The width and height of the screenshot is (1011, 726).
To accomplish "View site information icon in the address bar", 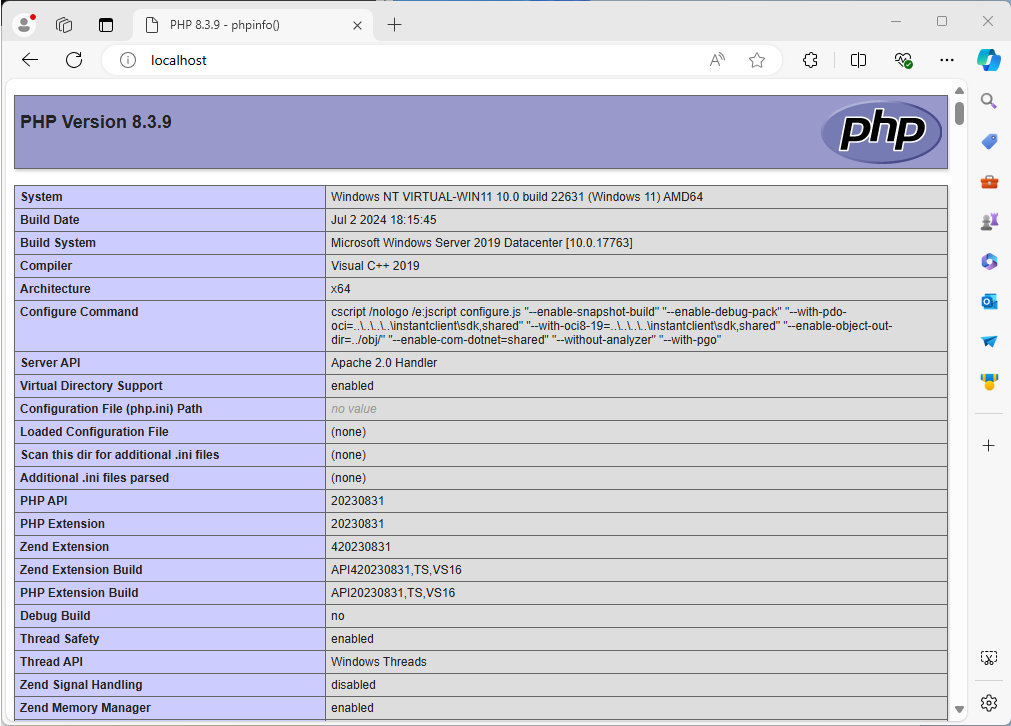I will 128,60.
